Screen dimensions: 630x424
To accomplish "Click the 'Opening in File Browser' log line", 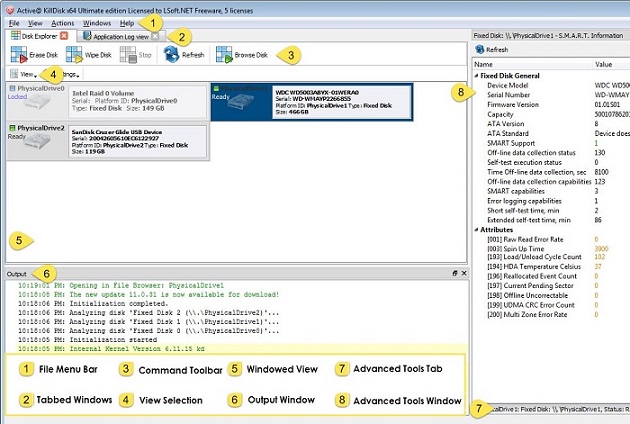I will (x=121, y=286).
